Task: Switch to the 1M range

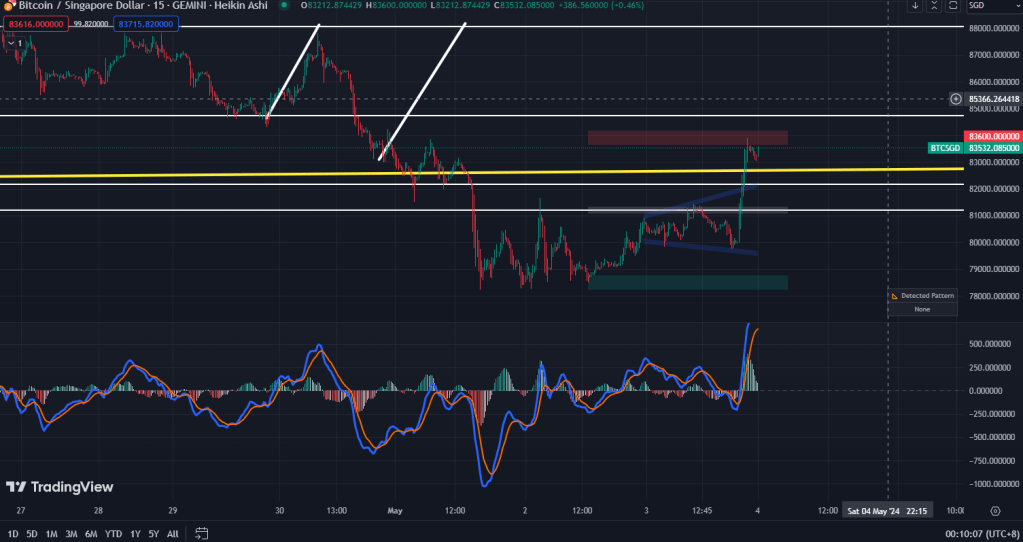Action: click(51, 533)
